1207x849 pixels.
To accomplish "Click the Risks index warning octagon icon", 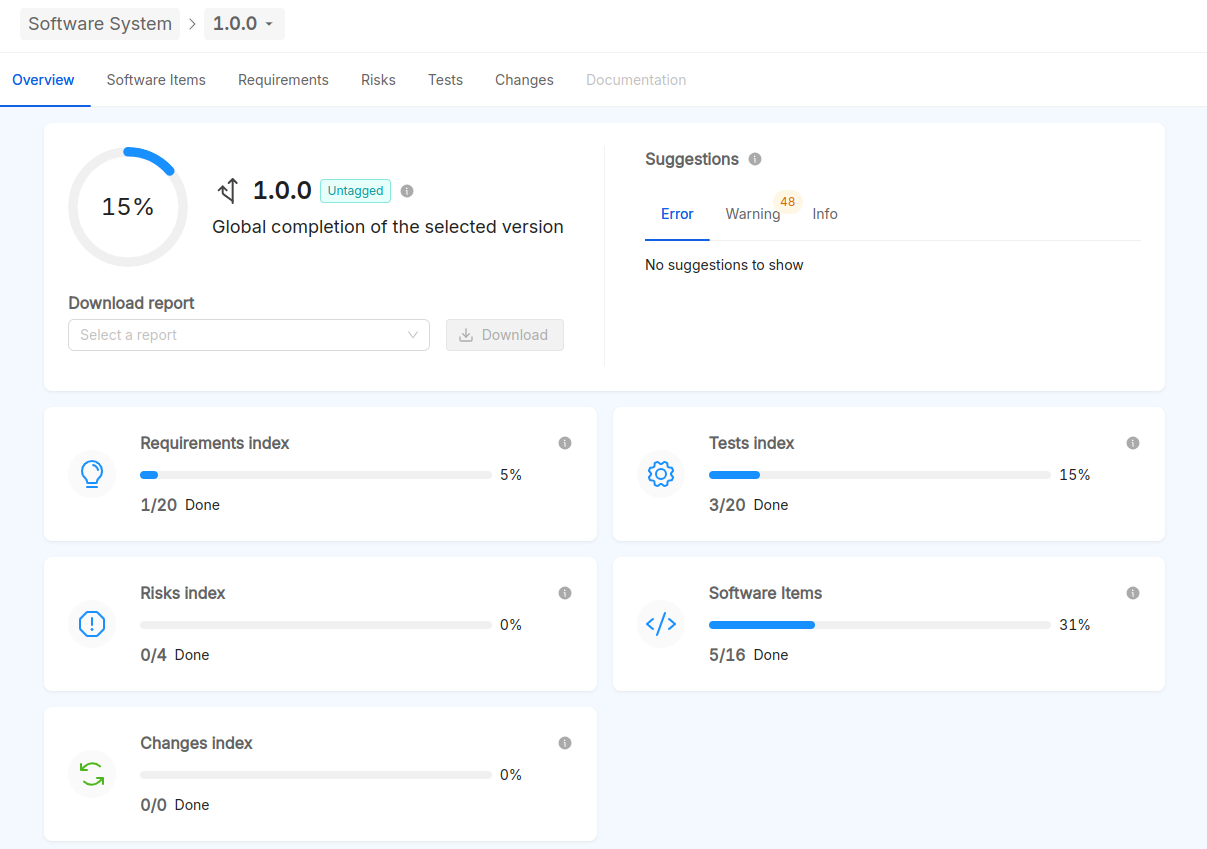I will point(92,624).
